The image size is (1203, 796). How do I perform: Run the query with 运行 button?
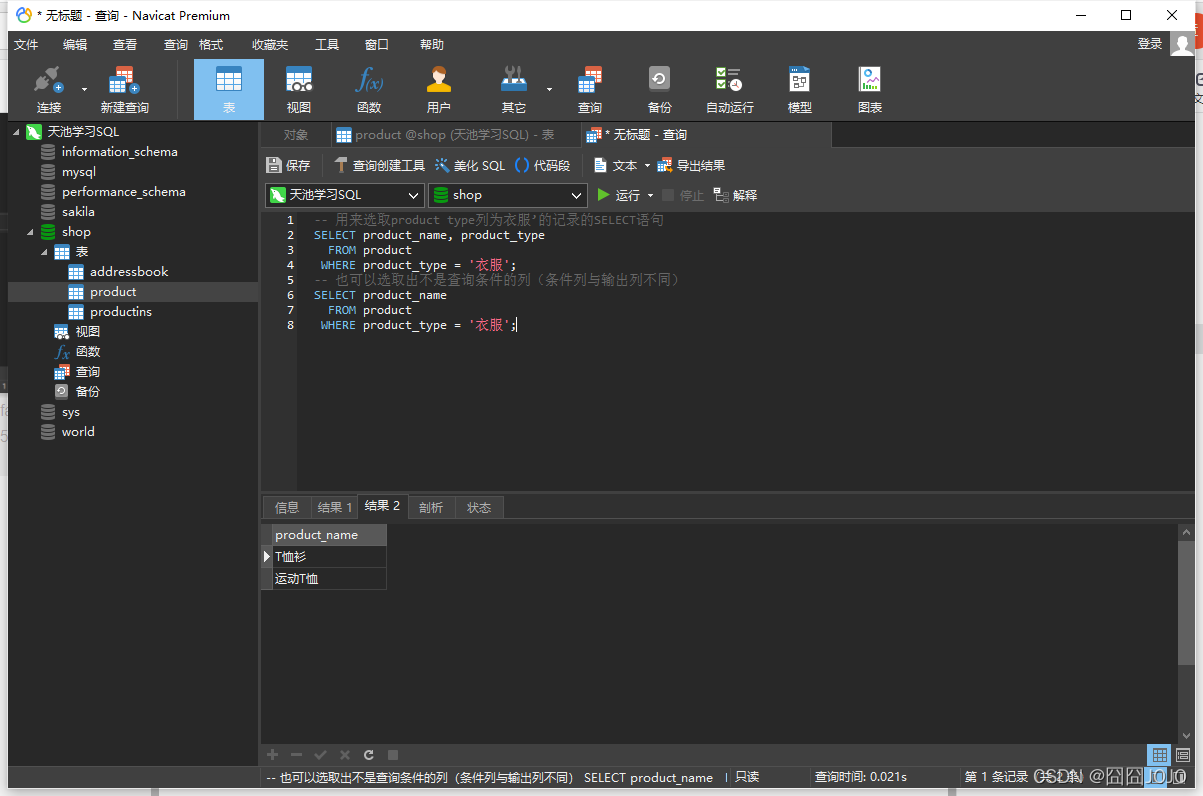point(618,195)
